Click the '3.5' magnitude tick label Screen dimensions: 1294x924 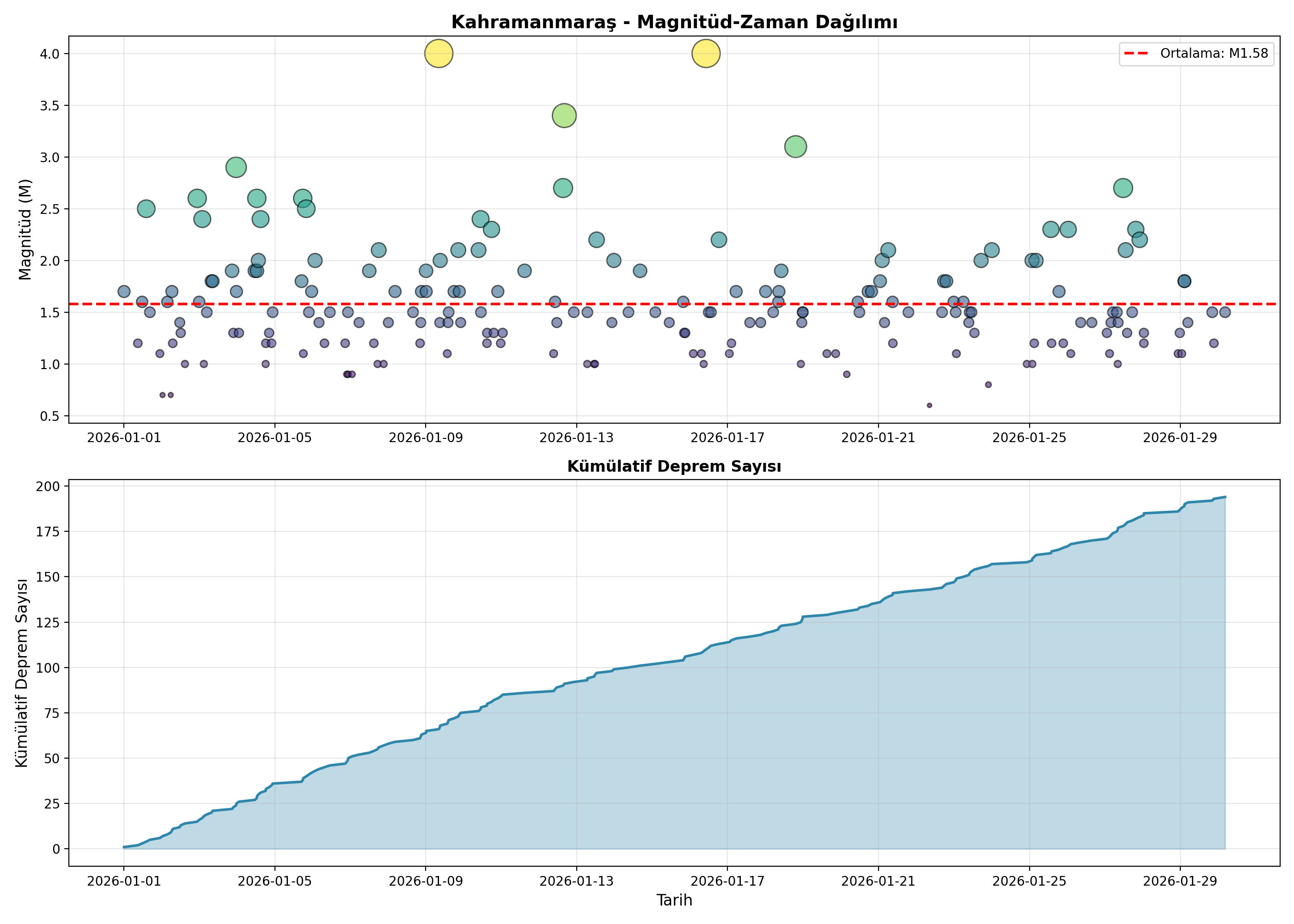[x=49, y=106]
